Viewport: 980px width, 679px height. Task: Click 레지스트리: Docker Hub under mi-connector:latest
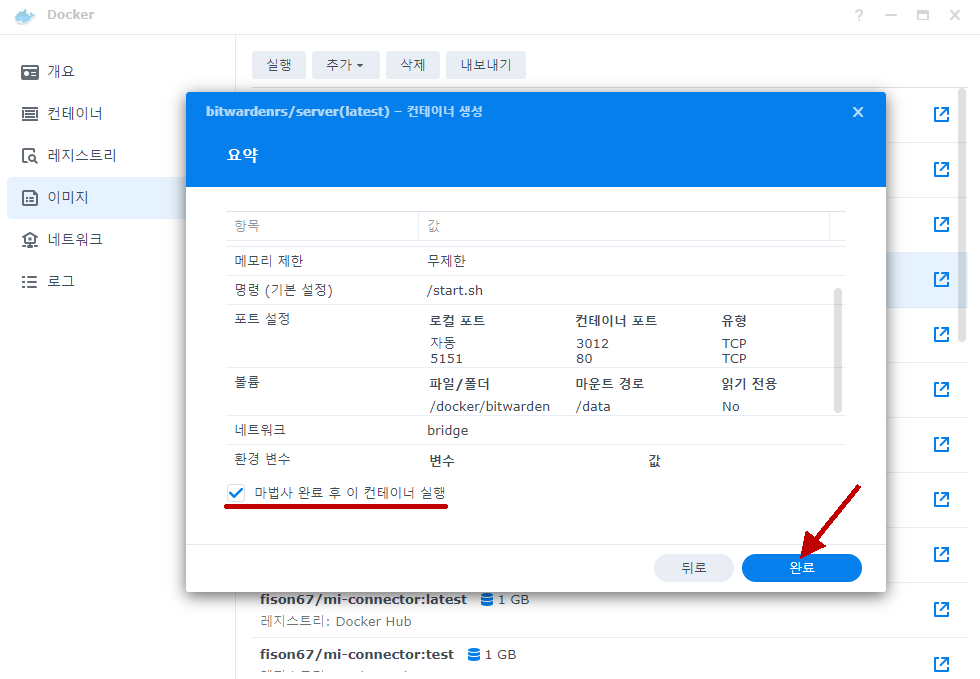(336, 621)
